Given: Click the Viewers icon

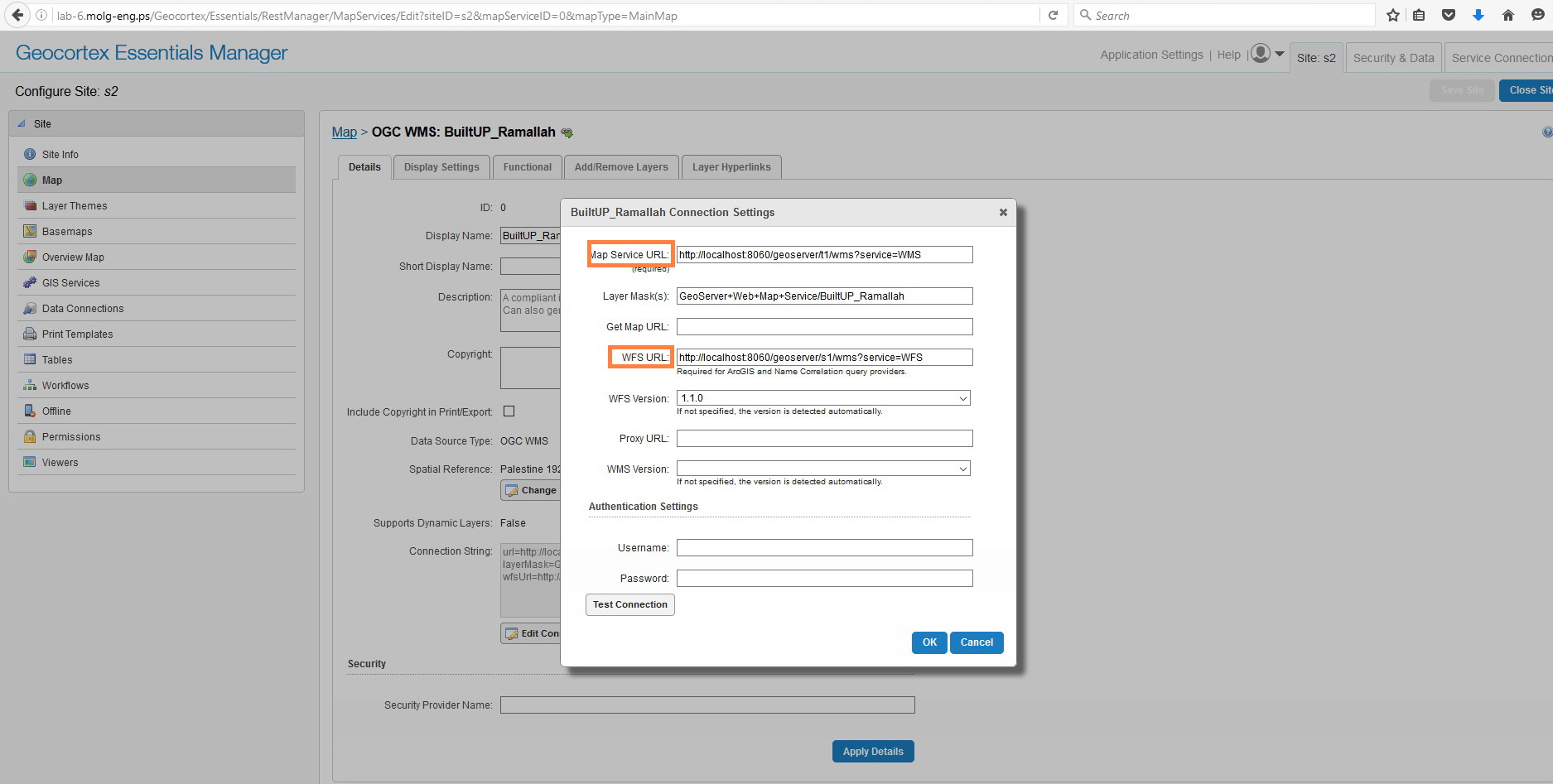Looking at the screenshot, I should (30, 462).
